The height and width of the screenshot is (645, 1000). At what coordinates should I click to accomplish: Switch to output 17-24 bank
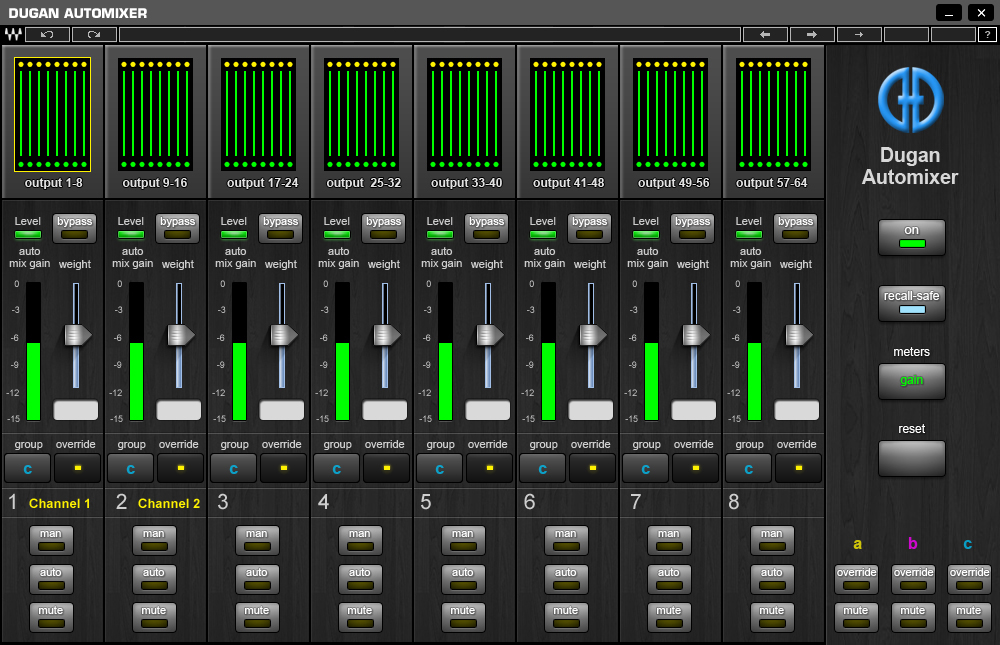tap(258, 115)
